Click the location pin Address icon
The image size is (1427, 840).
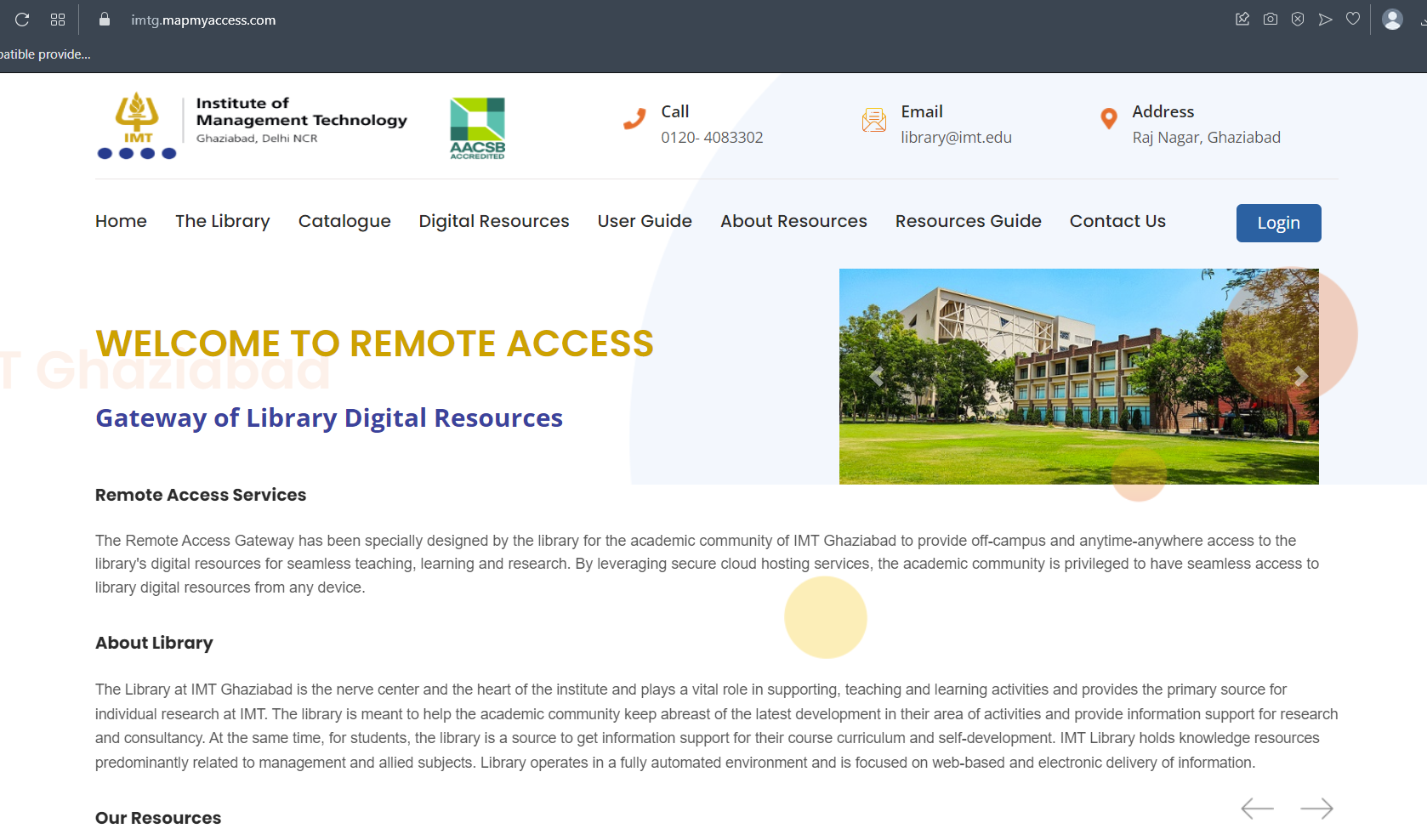[1108, 119]
